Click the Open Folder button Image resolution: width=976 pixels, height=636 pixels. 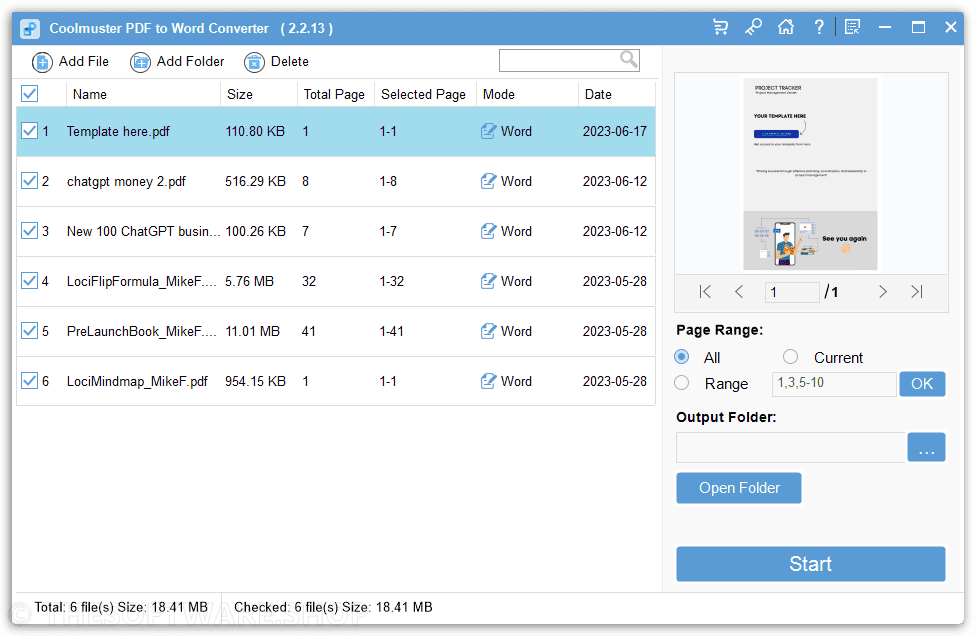(739, 488)
